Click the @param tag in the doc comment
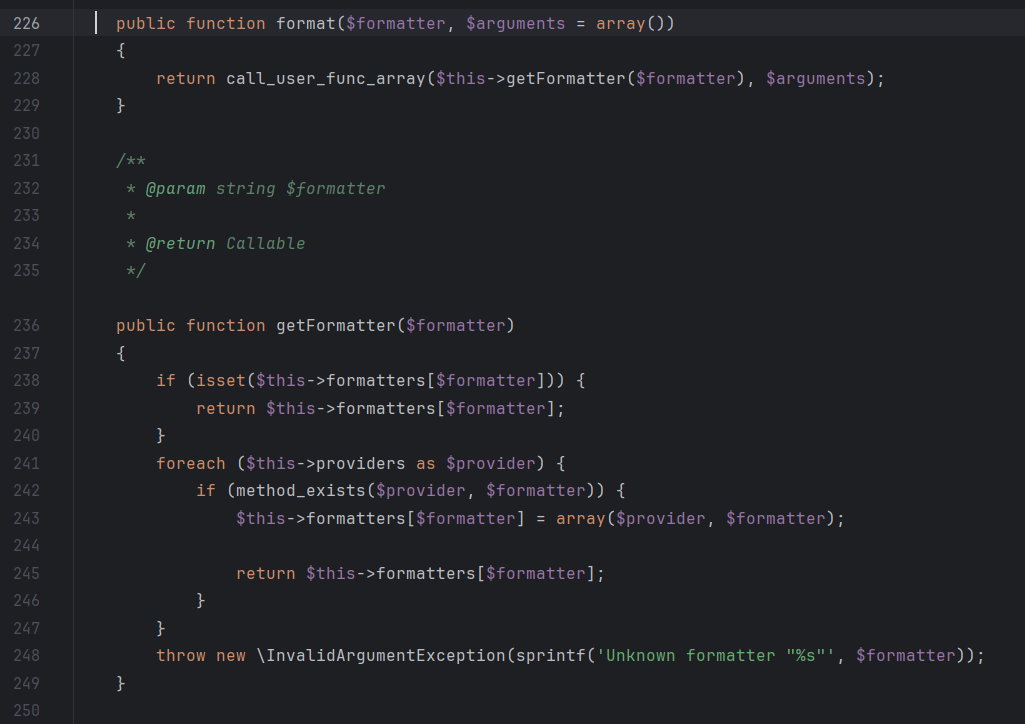The width and height of the screenshot is (1025, 724). [x=175, y=188]
